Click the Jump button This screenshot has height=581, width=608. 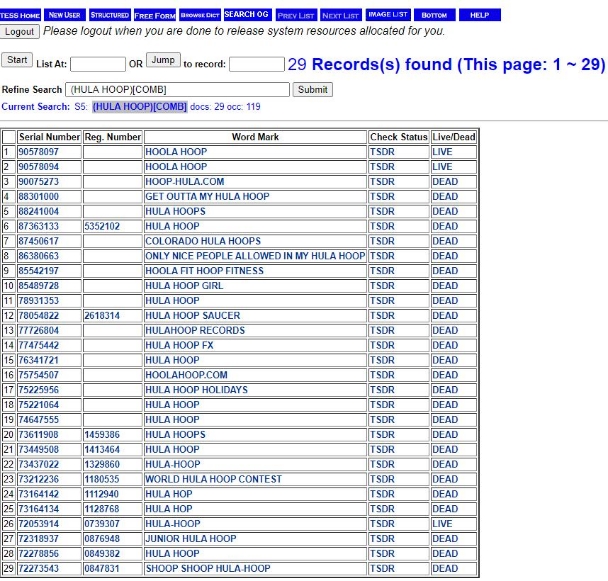point(163,60)
